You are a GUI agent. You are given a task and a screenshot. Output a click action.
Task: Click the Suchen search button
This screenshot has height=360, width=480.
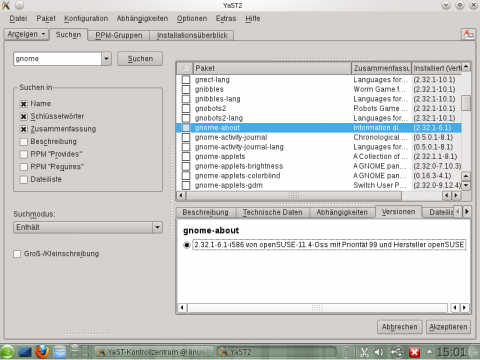[x=140, y=59]
